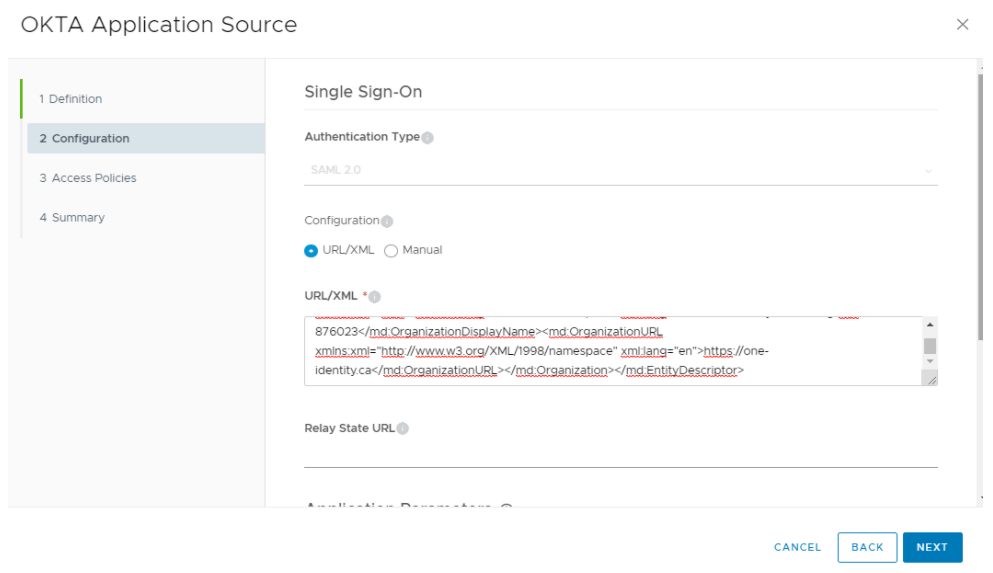Select the URL/XML configuration radio button
Screen dimensions: 993x573
point(311,251)
